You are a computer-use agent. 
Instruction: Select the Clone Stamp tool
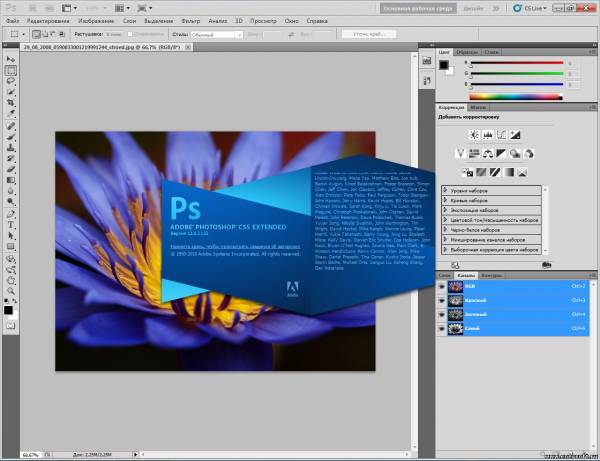(11, 148)
